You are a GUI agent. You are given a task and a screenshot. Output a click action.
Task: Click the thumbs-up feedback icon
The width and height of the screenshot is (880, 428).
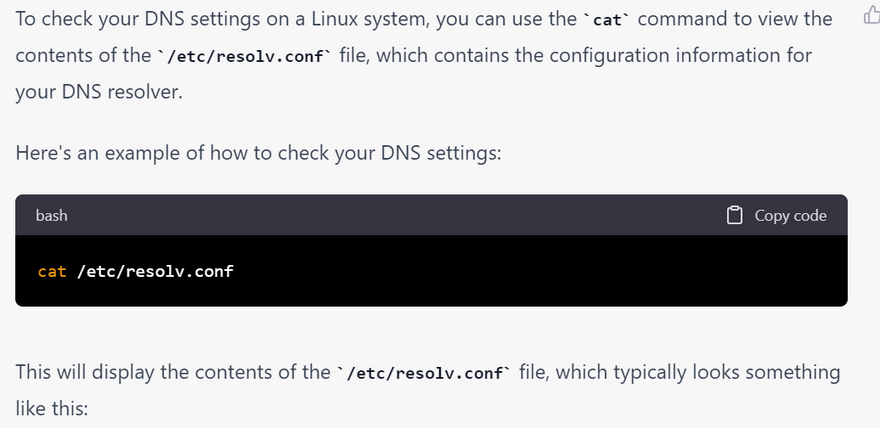(x=870, y=16)
